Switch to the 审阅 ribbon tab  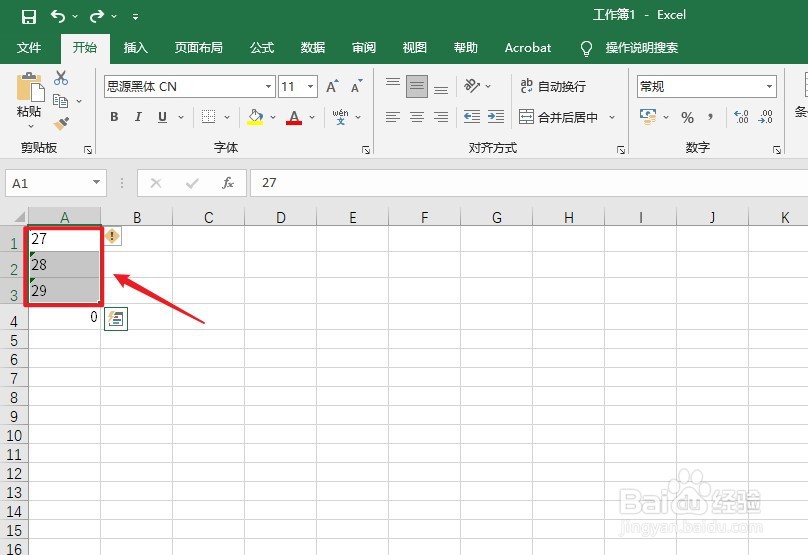pos(364,48)
